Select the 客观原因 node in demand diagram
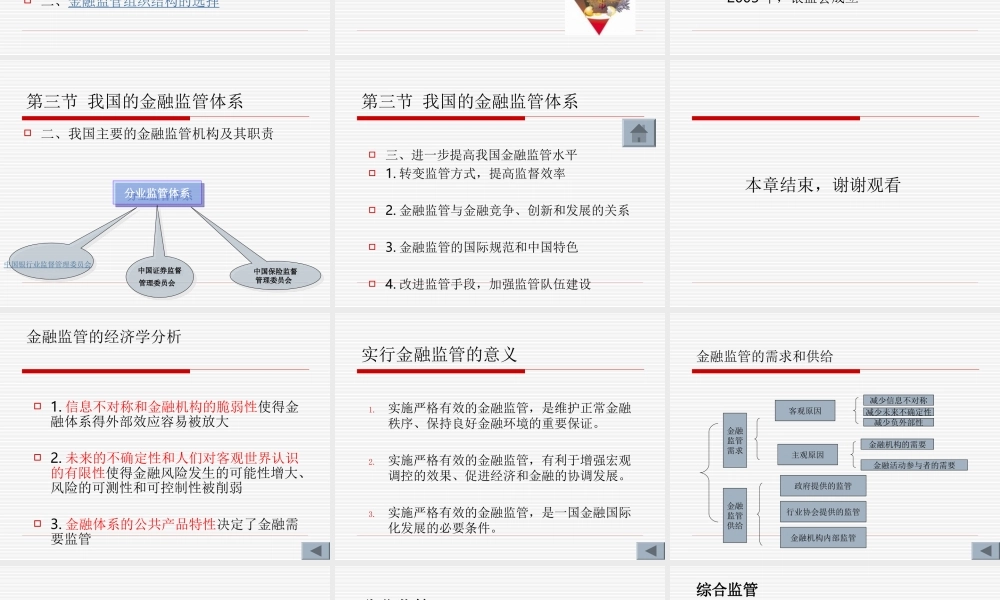Image resolution: width=1000 pixels, height=600 pixels. coord(805,410)
